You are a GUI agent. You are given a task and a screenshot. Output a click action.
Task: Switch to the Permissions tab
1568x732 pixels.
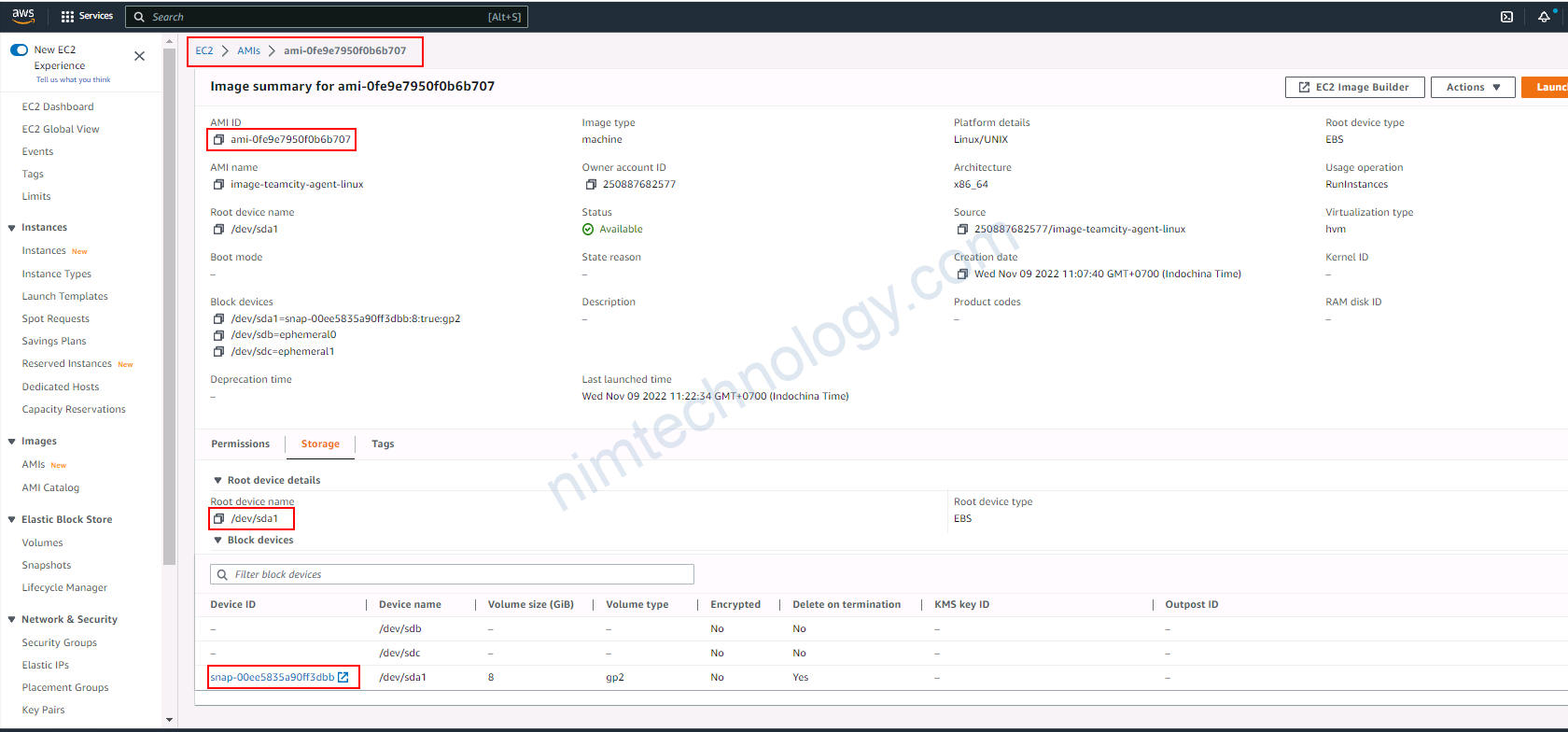(240, 443)
